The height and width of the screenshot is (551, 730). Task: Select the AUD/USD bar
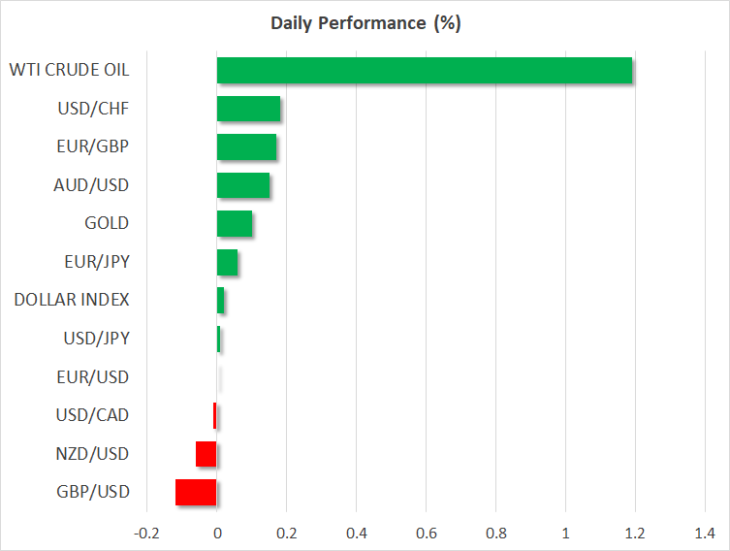(x=243, y=185)
